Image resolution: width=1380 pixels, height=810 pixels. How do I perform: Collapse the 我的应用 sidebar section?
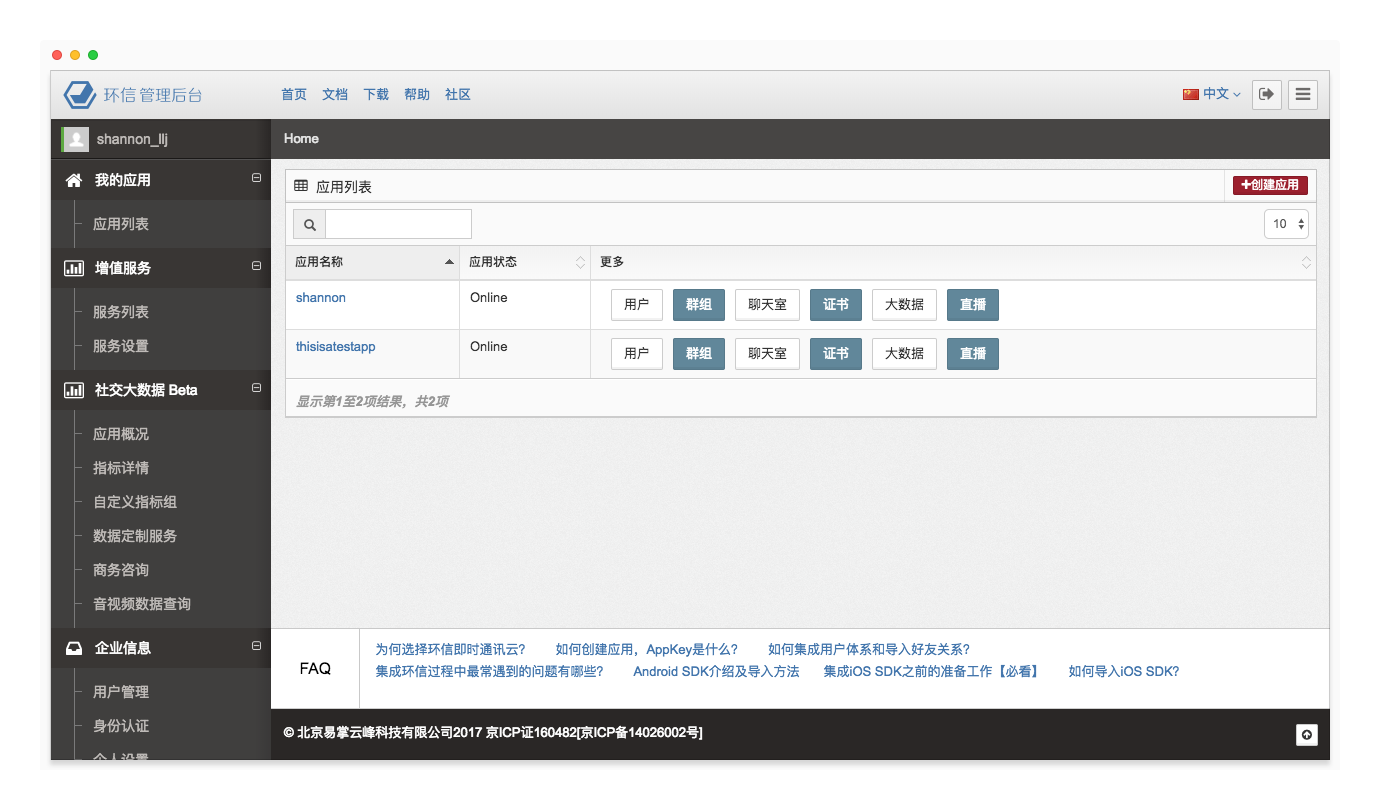(x=256, y=178)
